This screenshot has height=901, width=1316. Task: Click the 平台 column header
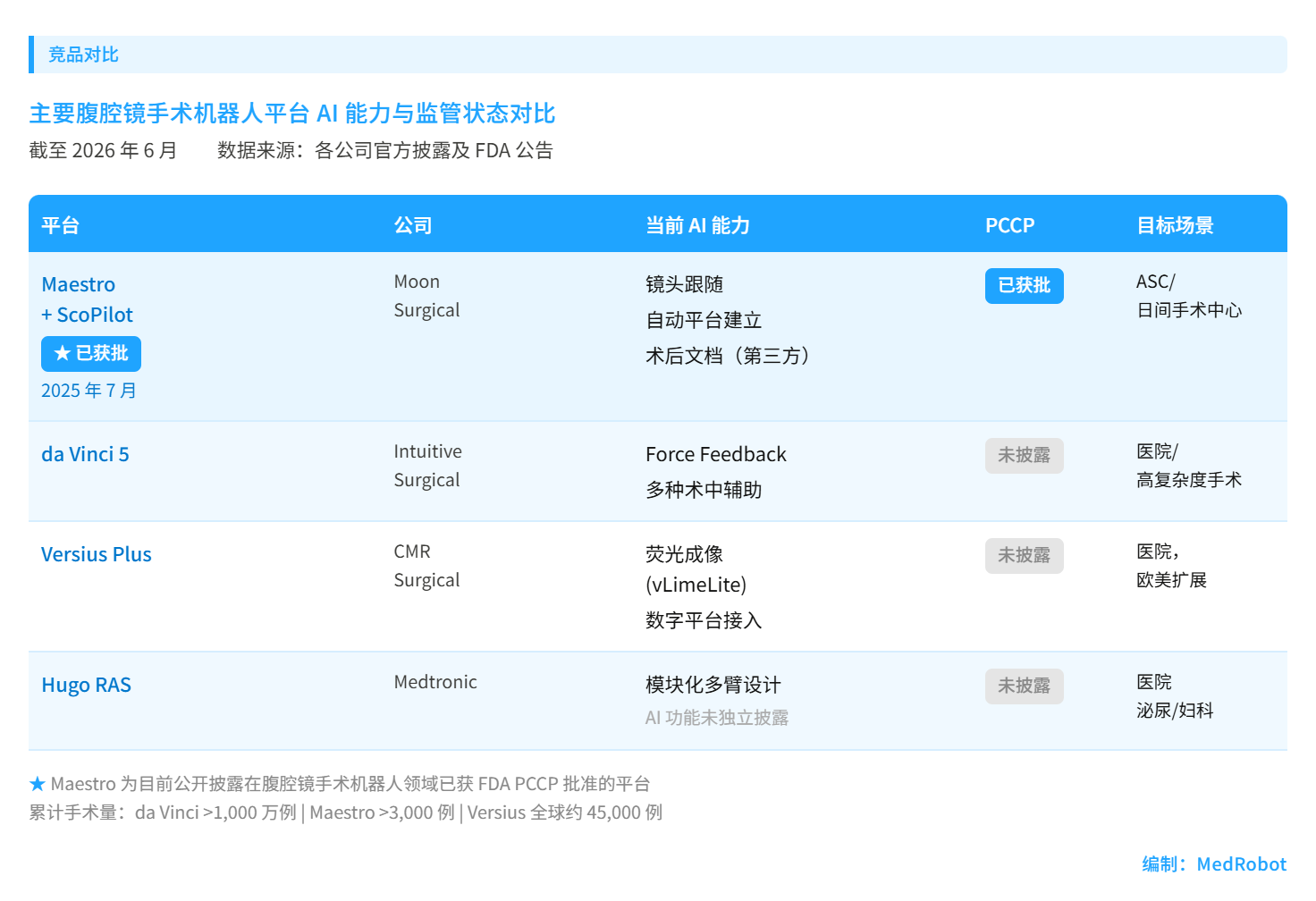click(x=61, y=225)
